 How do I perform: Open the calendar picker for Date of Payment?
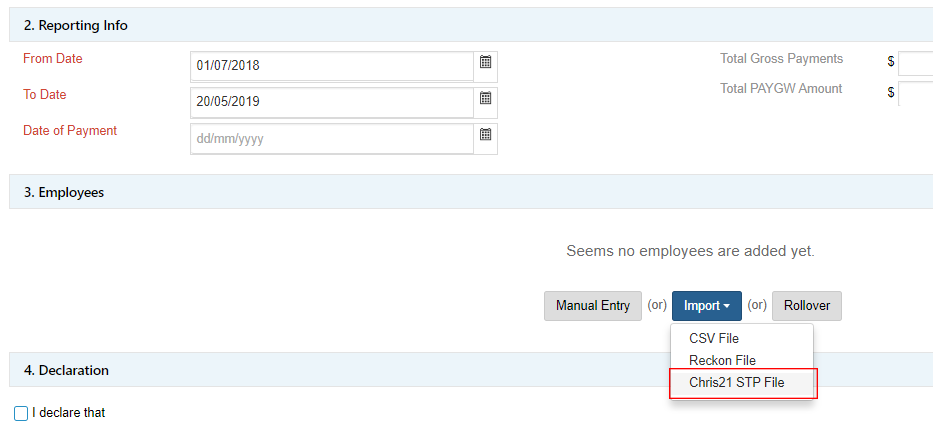[485, 135]
